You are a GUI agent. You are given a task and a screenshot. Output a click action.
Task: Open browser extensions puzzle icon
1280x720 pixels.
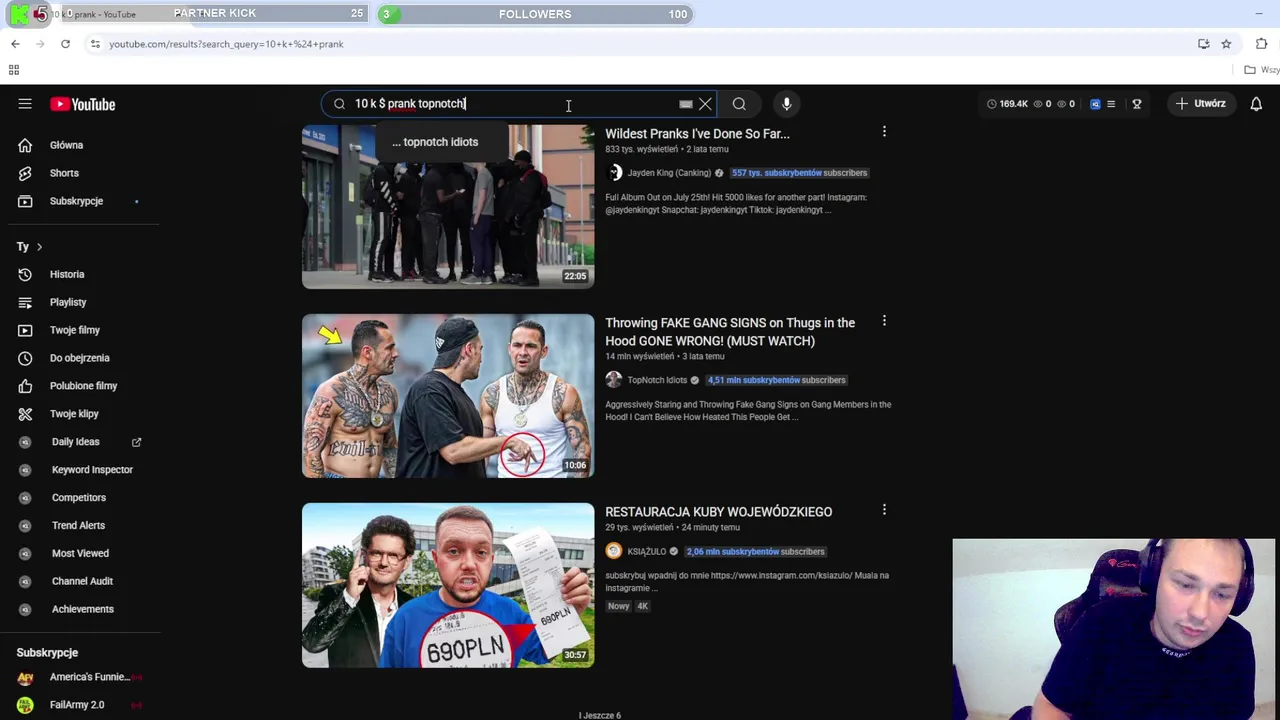(1261, 44)
